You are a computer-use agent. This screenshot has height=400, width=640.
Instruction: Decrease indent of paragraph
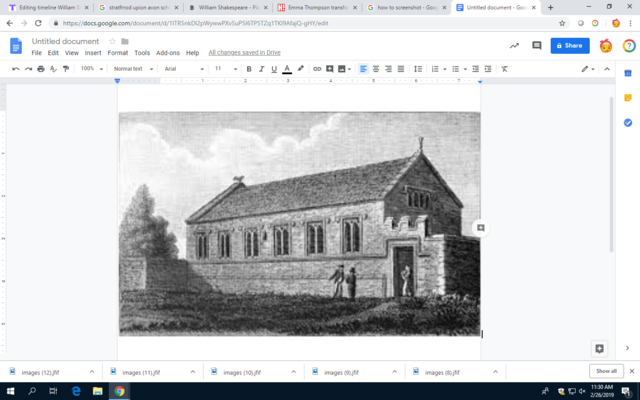click(475, 69)
